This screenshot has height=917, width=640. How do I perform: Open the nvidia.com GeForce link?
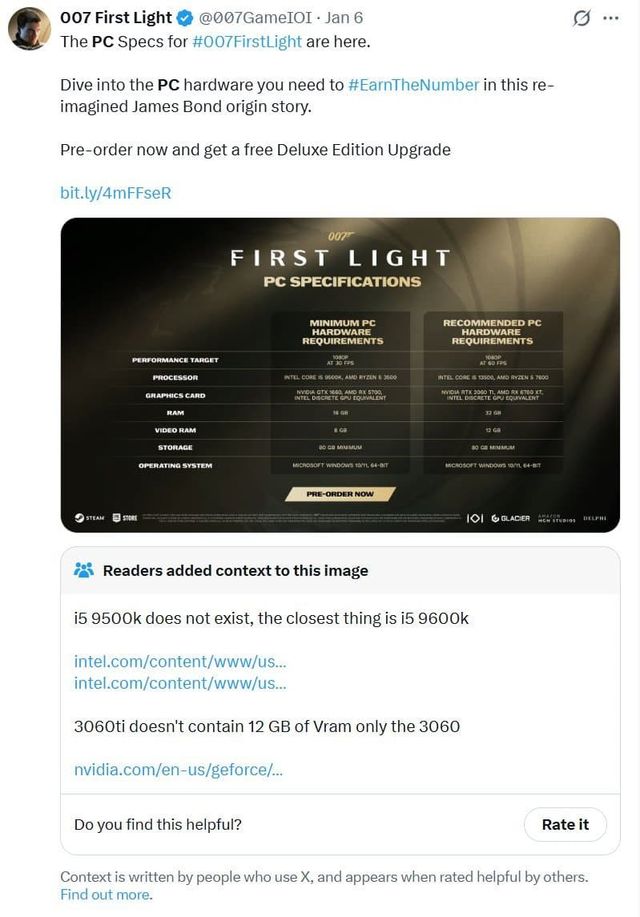[x=172, y=769]
